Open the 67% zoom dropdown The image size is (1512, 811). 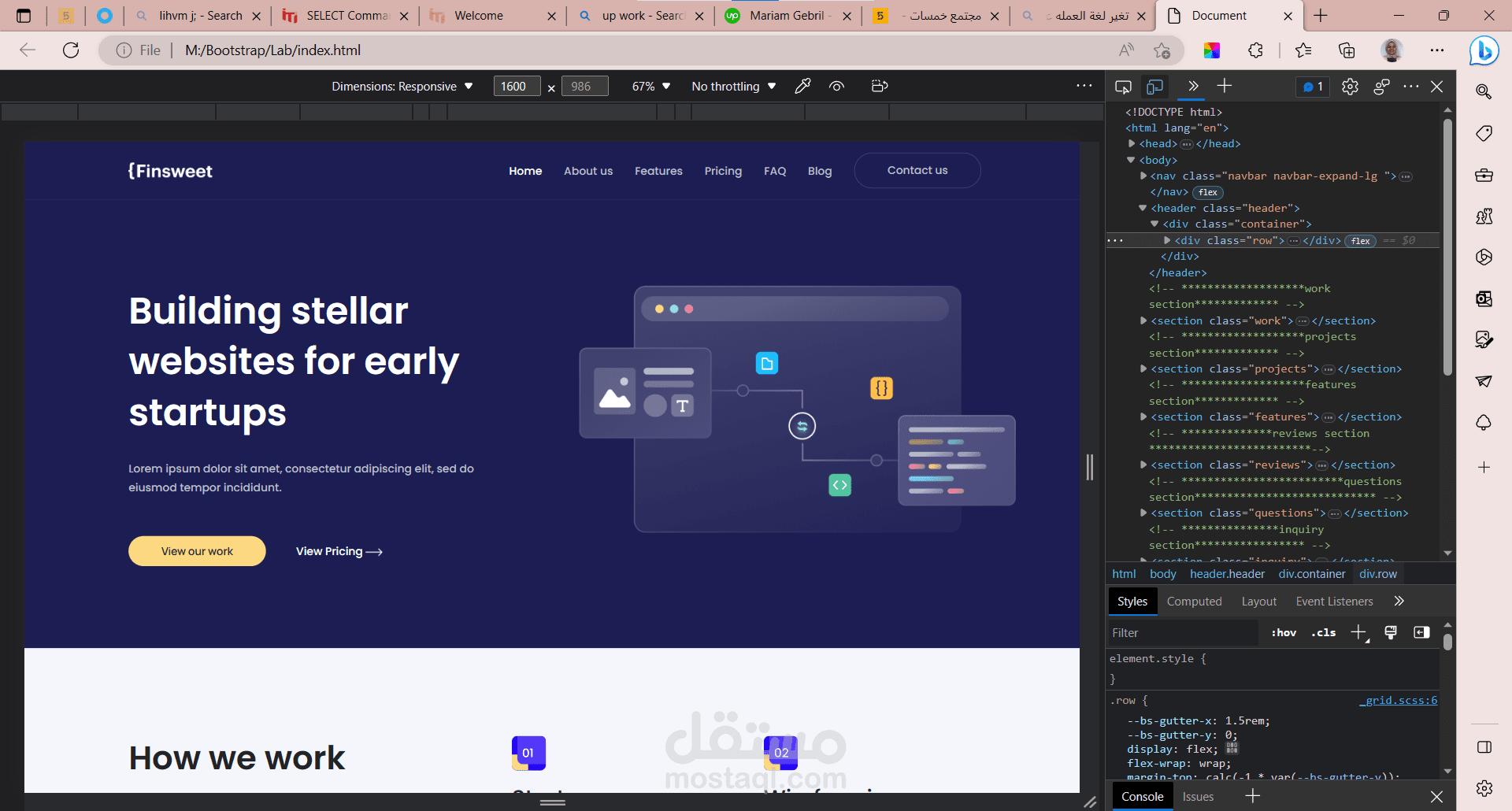coord(650,86)
